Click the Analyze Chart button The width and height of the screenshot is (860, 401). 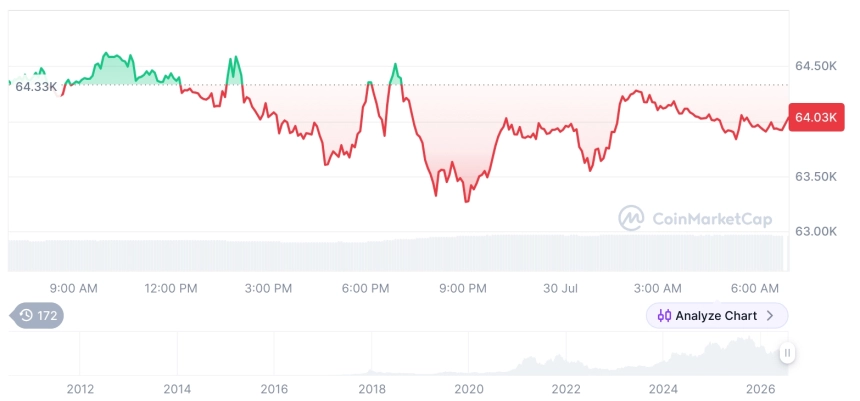pos(717,315)
